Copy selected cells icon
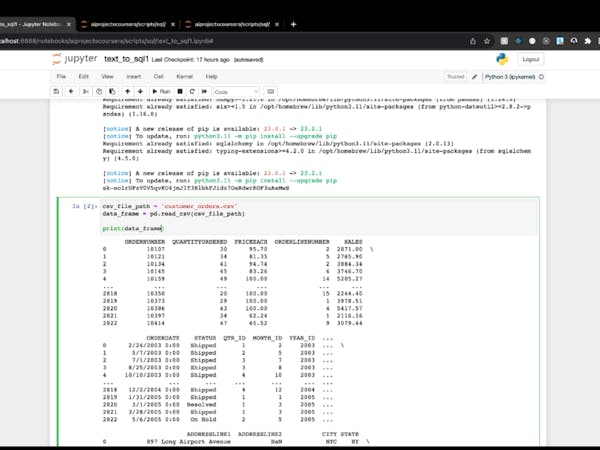Viewport: 600px width, 450px height. coord(99,91)
